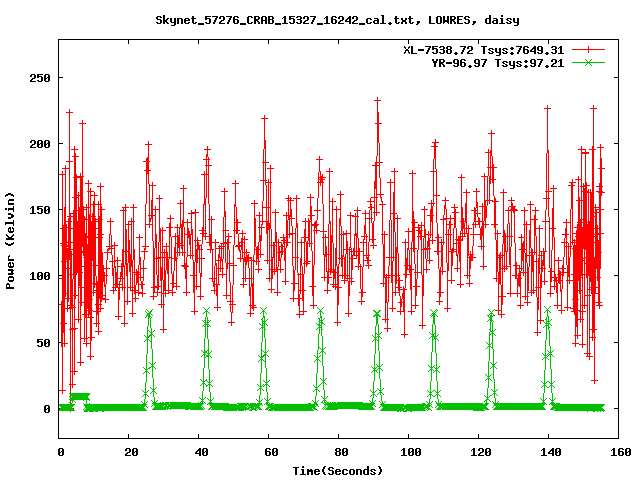The width and height of the screenshot is (640, 480).
Task: Click the green YR legend line sample
Action: coord(588,62)
